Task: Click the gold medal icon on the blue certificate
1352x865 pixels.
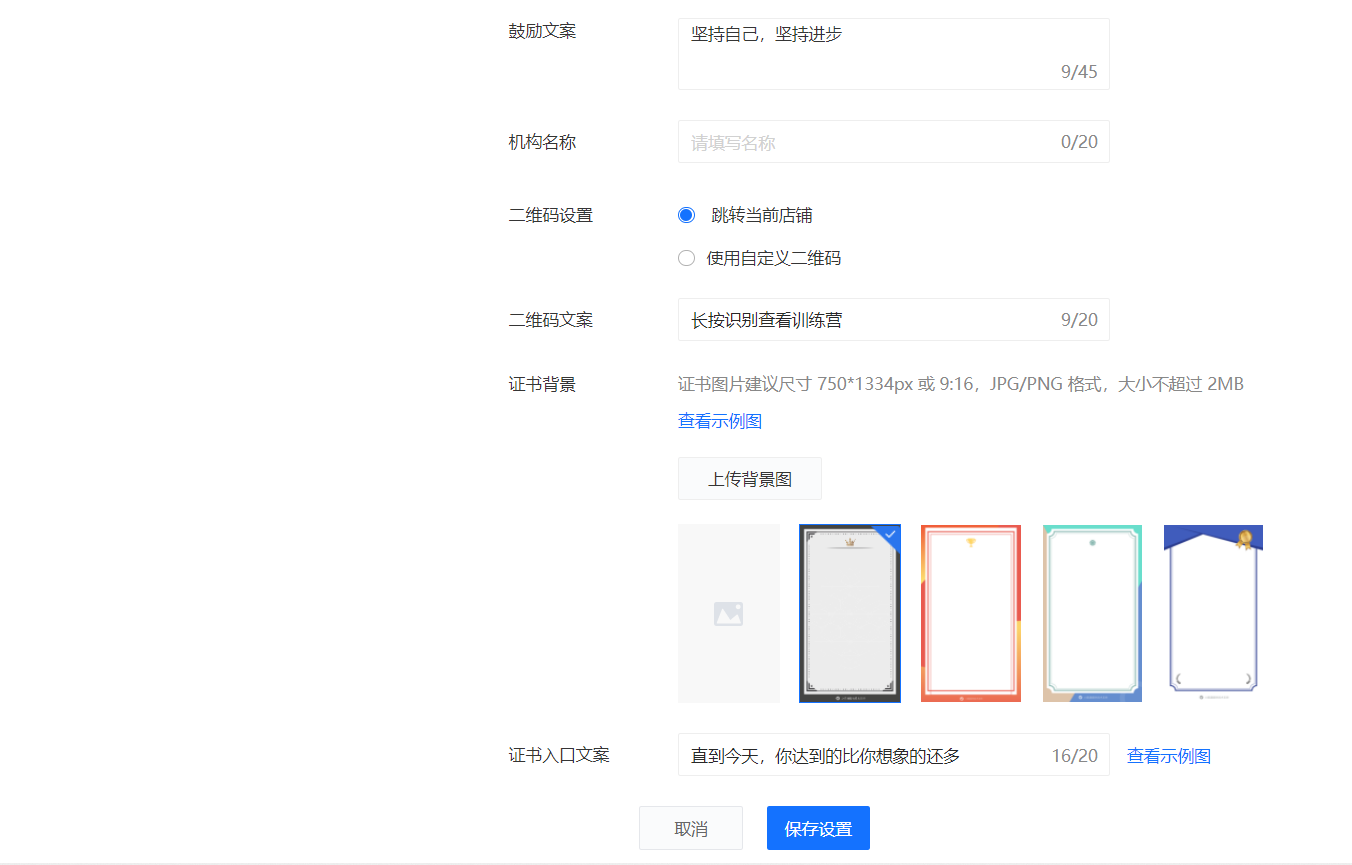Action: (x=1244, y=540)
